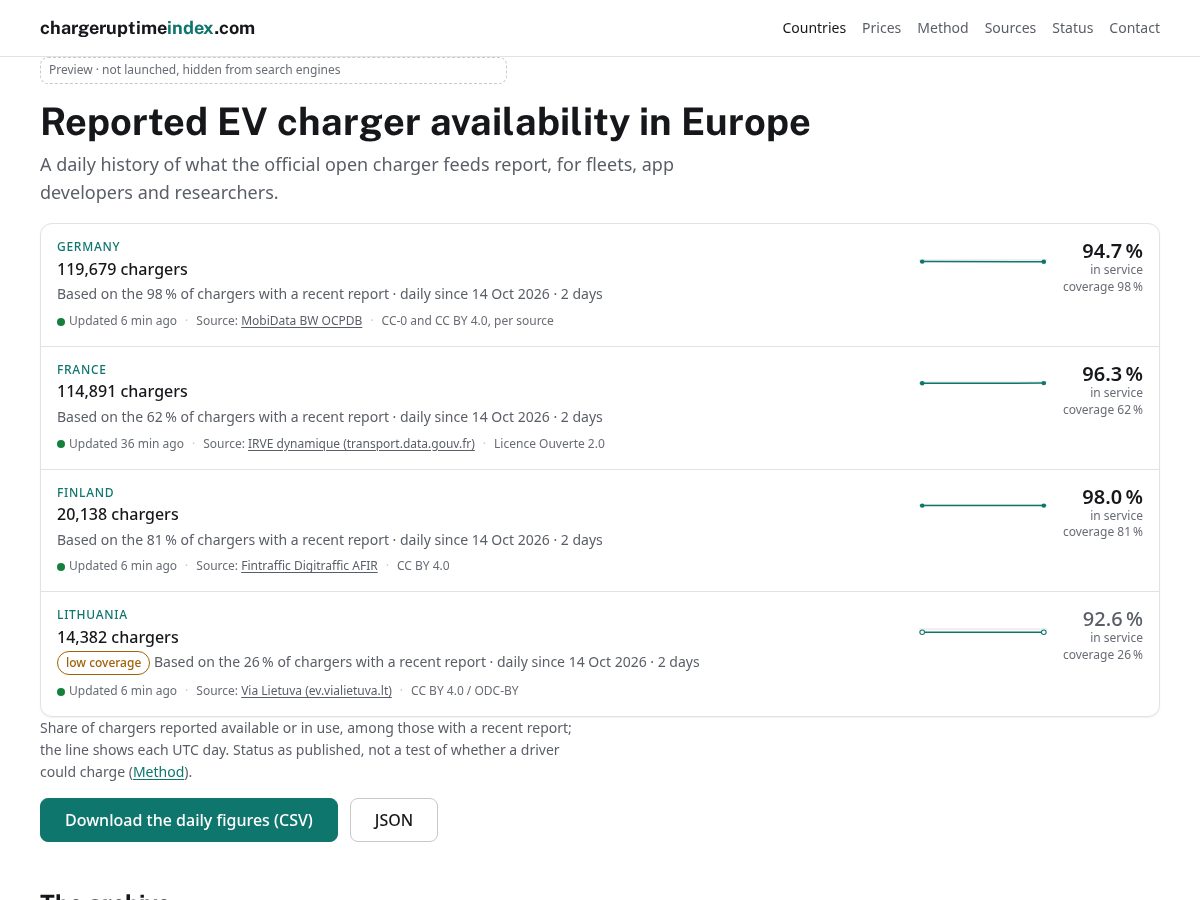Screen dimensions: 1200x900
Task: Click the green status dot in France row
Action: [x=61, y=444]
